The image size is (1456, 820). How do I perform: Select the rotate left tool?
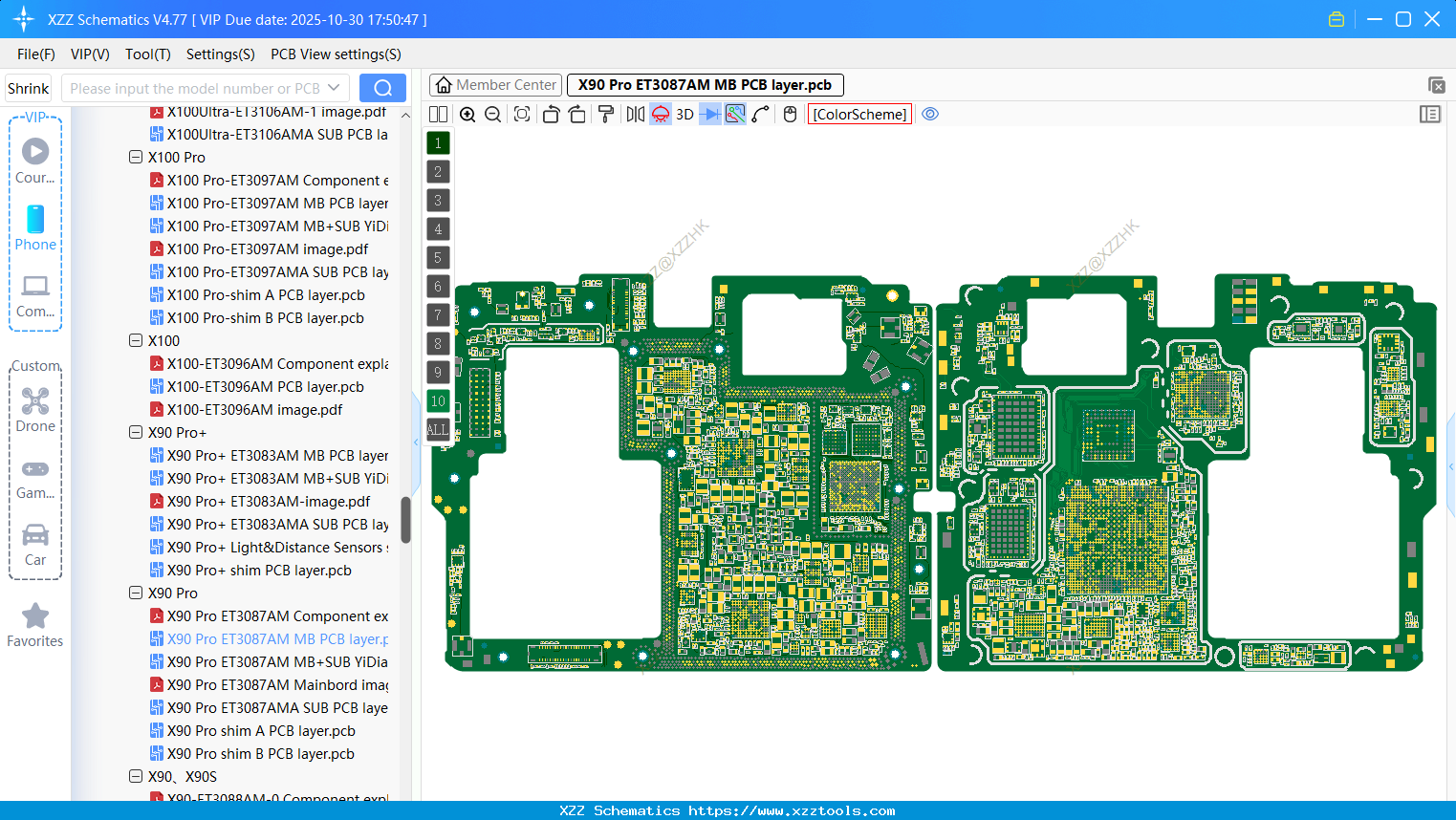[551, 114]
